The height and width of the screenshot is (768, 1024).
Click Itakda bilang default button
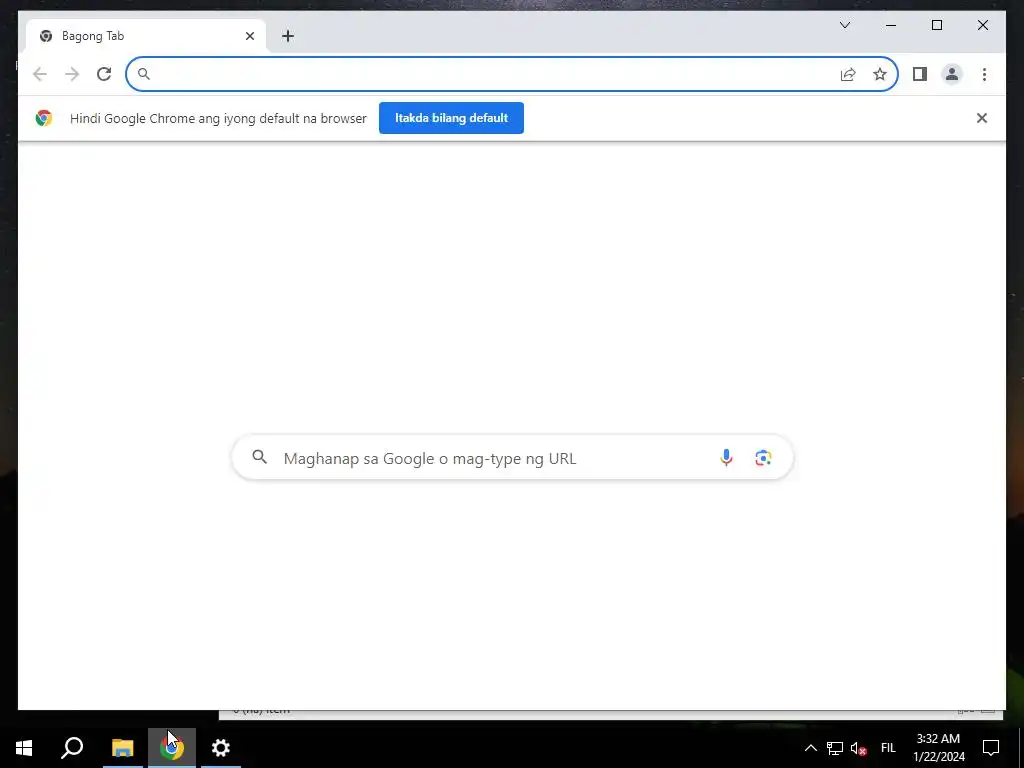click(451, 118)
